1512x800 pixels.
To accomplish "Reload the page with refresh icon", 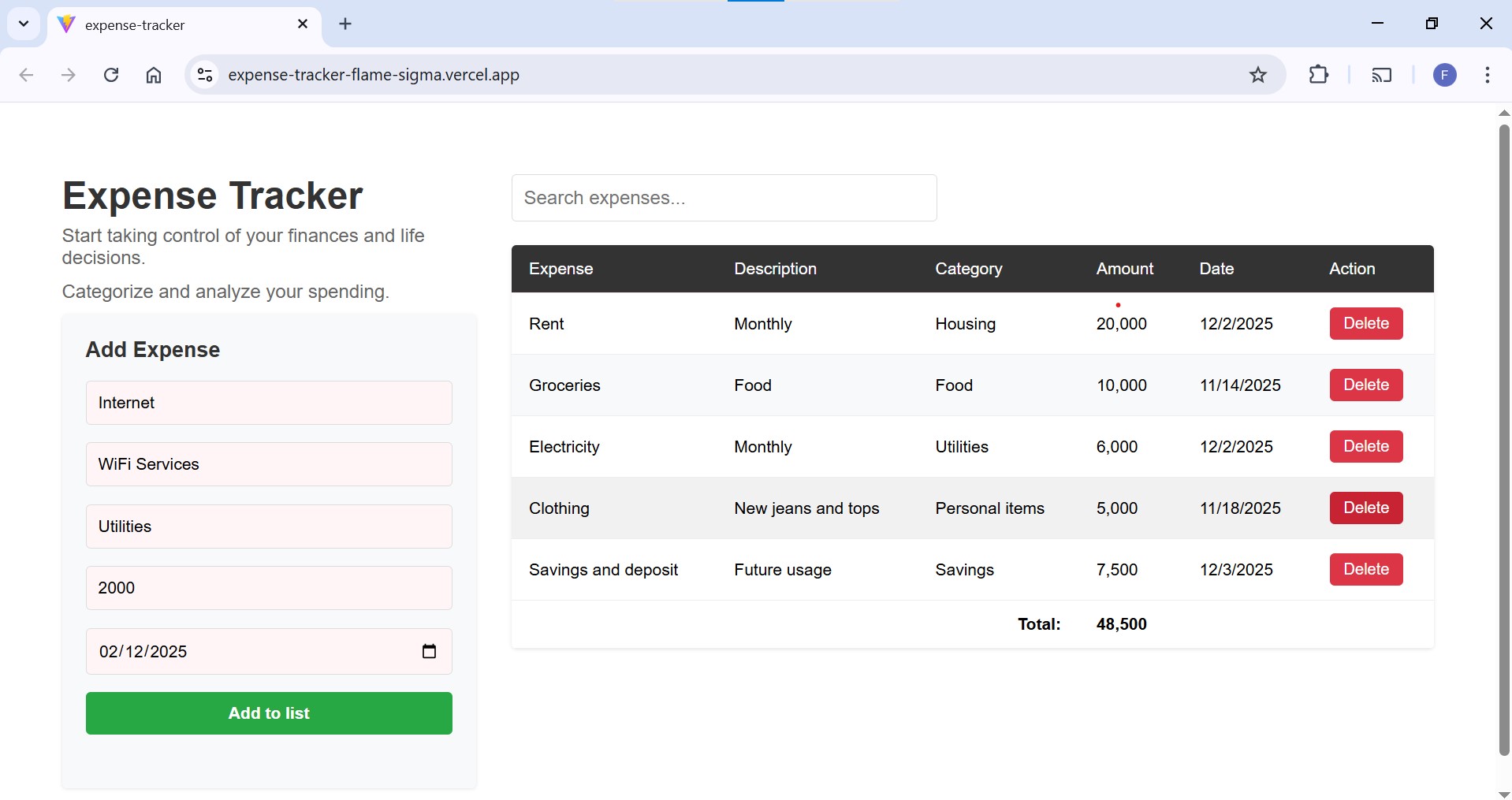I will point(111,75).
